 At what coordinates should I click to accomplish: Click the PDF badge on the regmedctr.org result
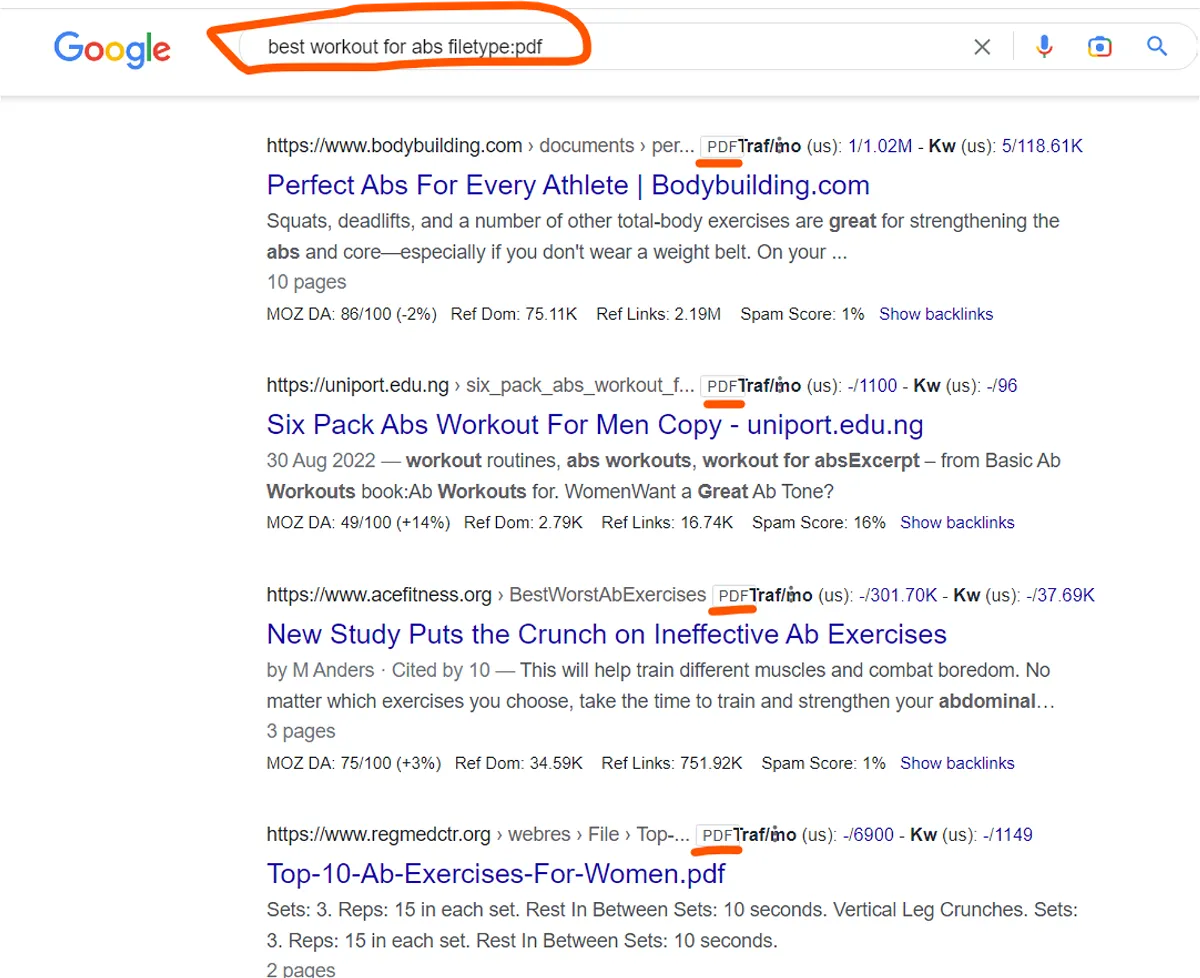(x=718, y=835)
